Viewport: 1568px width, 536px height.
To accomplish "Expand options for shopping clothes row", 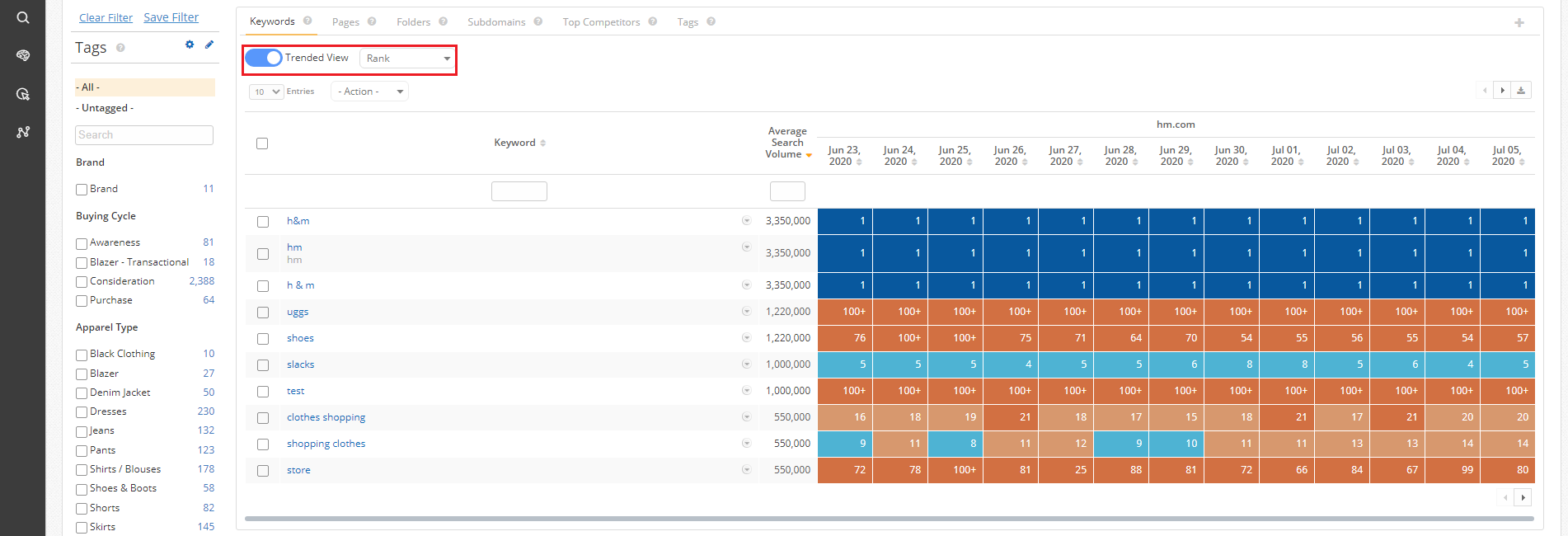I will coord(746,443).
